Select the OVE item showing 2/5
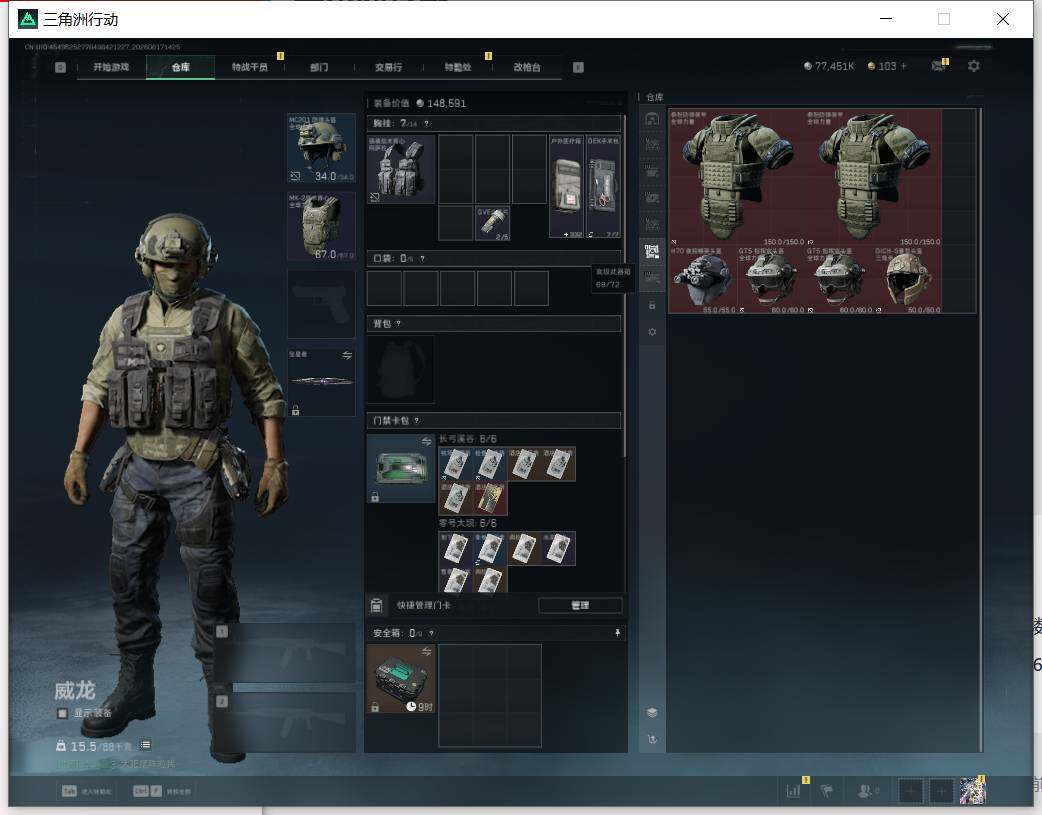Image resolution: width=1042 pixels, height=815 pixels. [492, 223]
